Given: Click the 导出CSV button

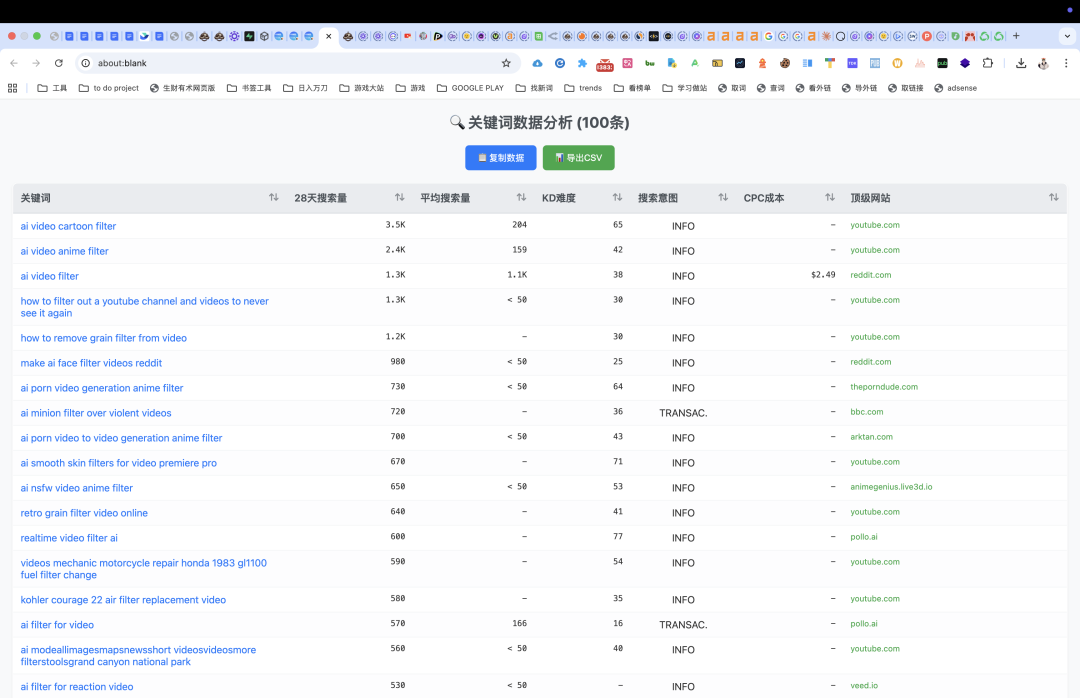Looking at the screenshot, I should 579,158.
